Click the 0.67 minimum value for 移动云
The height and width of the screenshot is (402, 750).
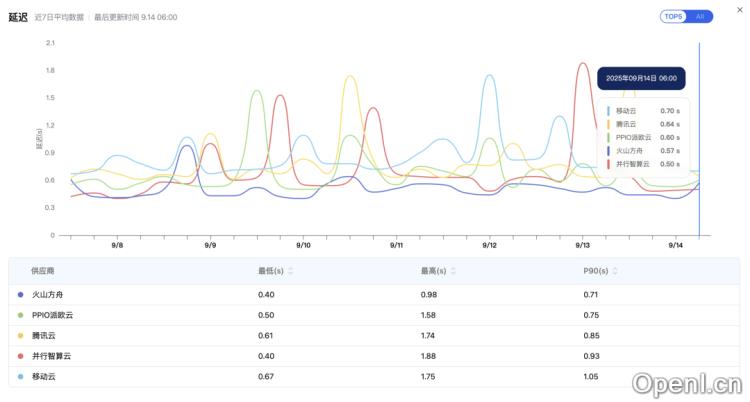(266, 377)
